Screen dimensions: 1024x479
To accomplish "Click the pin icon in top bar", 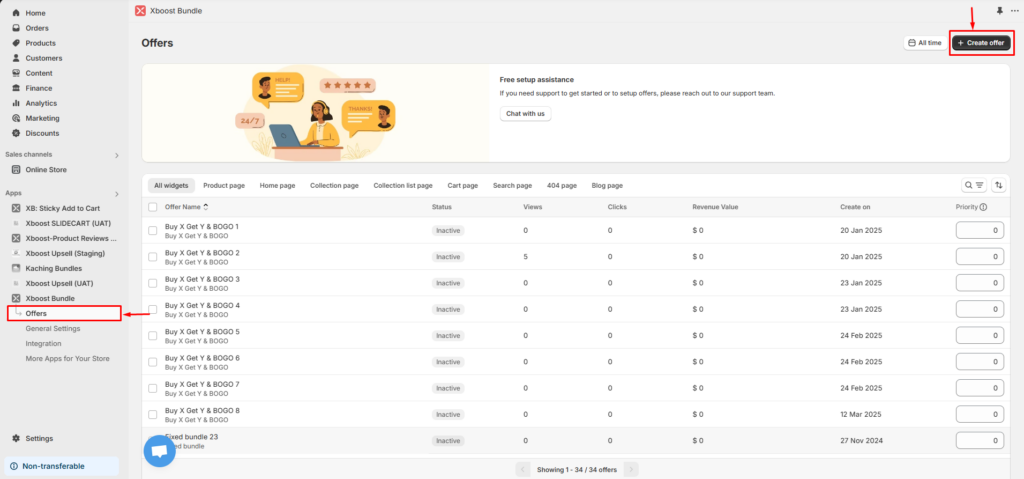I will click(999, 11).
